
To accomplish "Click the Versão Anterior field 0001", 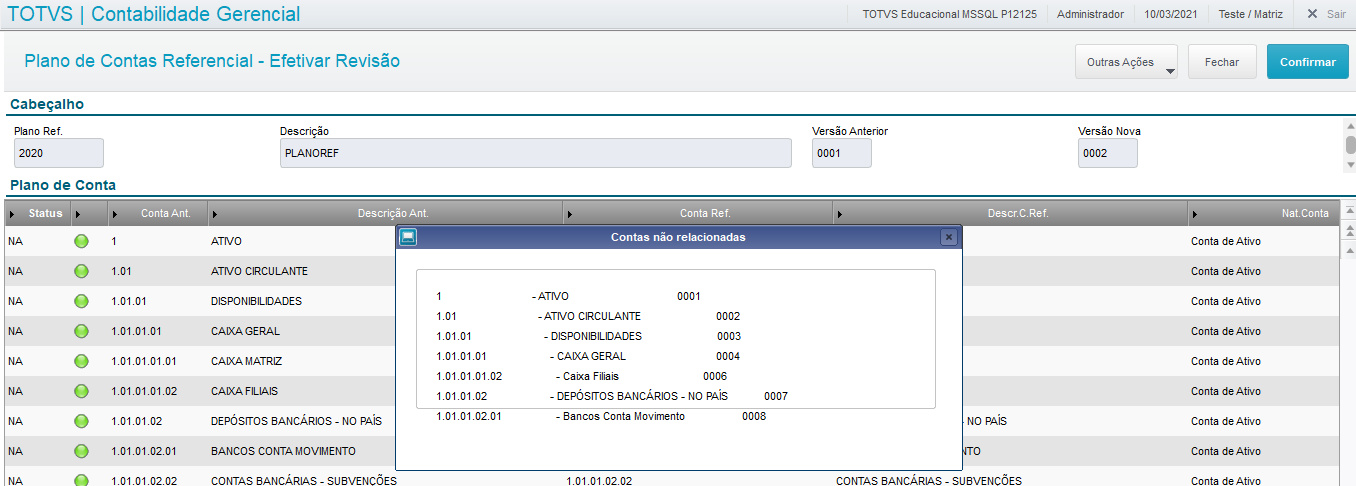I will point(842,153).
